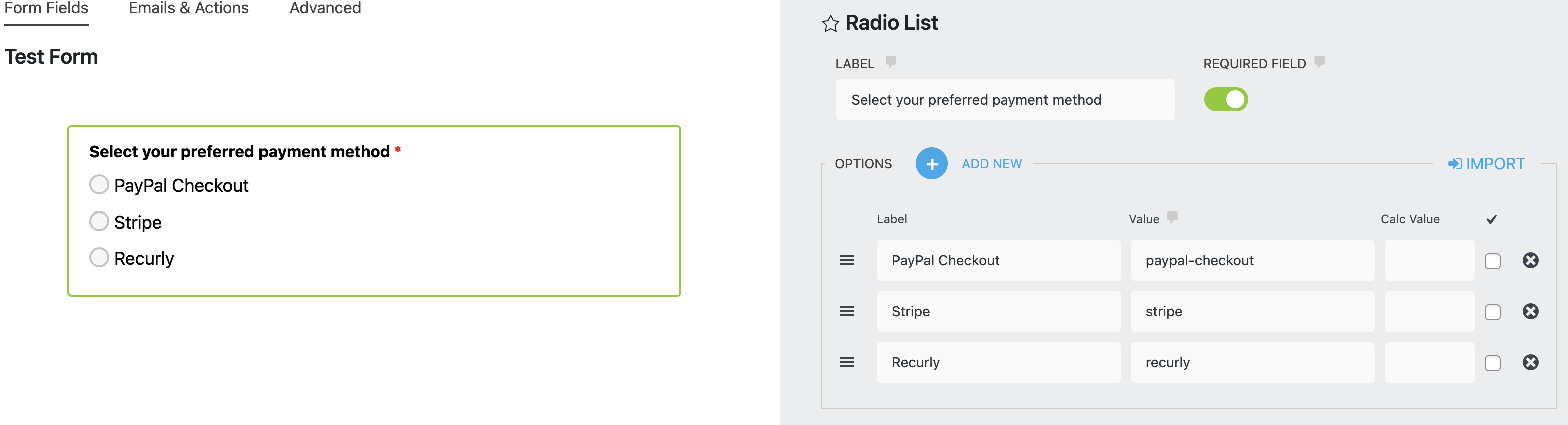Grab the drag handle for the Stripe row
The height and width of the screenshot is (425, 1568).
[x=846, y=311]
